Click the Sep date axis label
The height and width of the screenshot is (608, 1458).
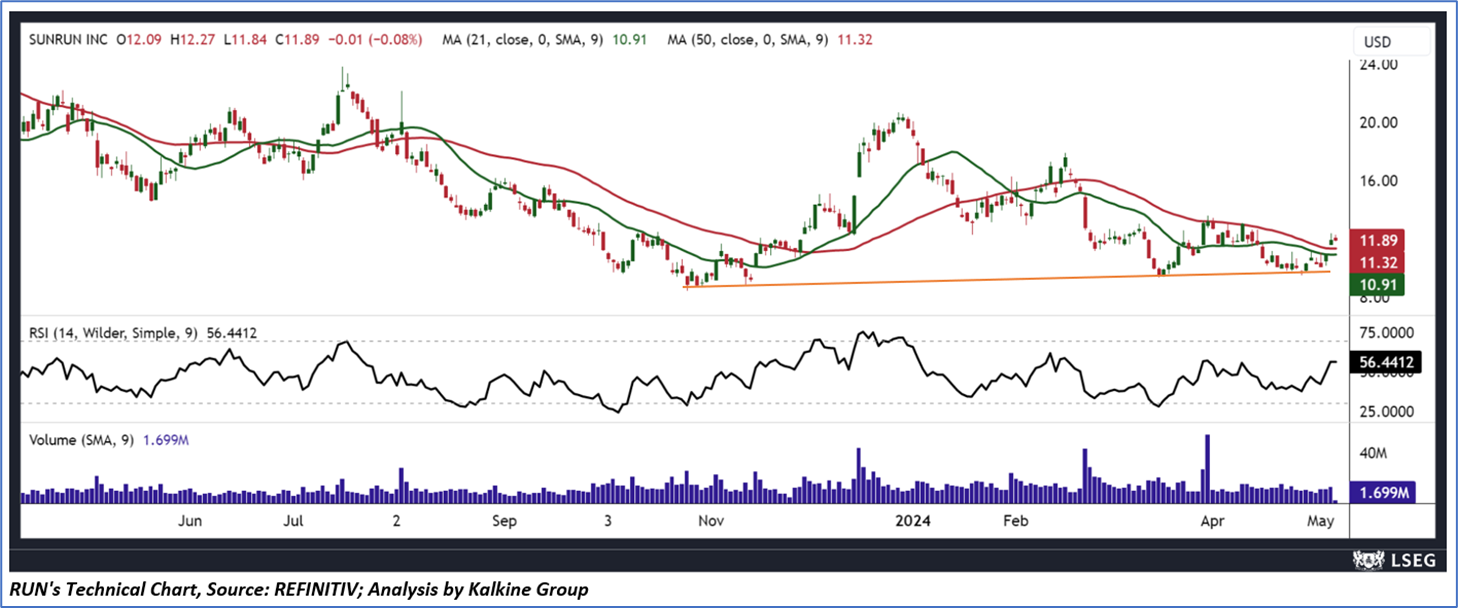coord(504,521)
